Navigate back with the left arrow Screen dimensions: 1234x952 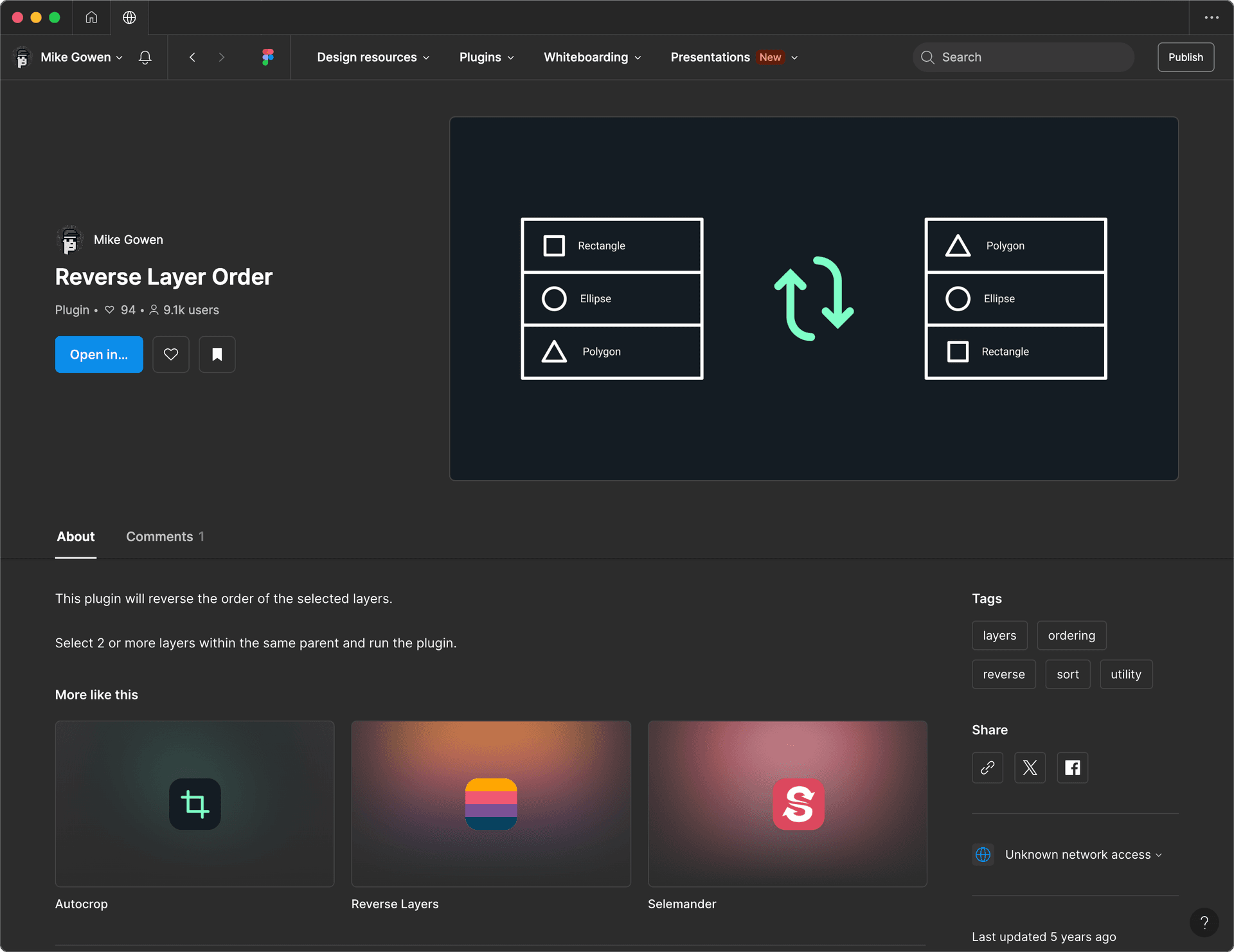[192, 57]
